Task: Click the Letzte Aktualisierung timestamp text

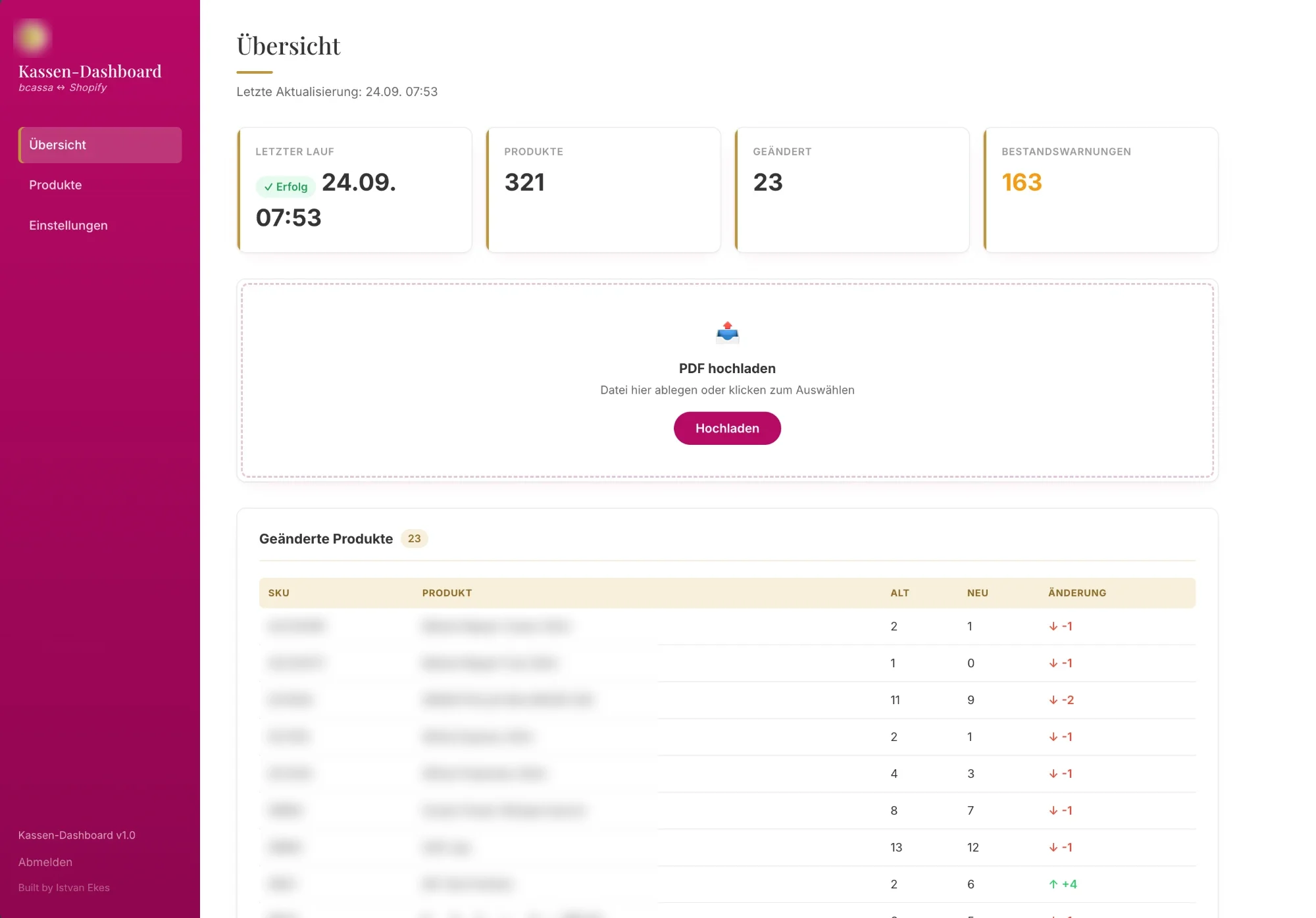Action: click(x=337, y=92)
